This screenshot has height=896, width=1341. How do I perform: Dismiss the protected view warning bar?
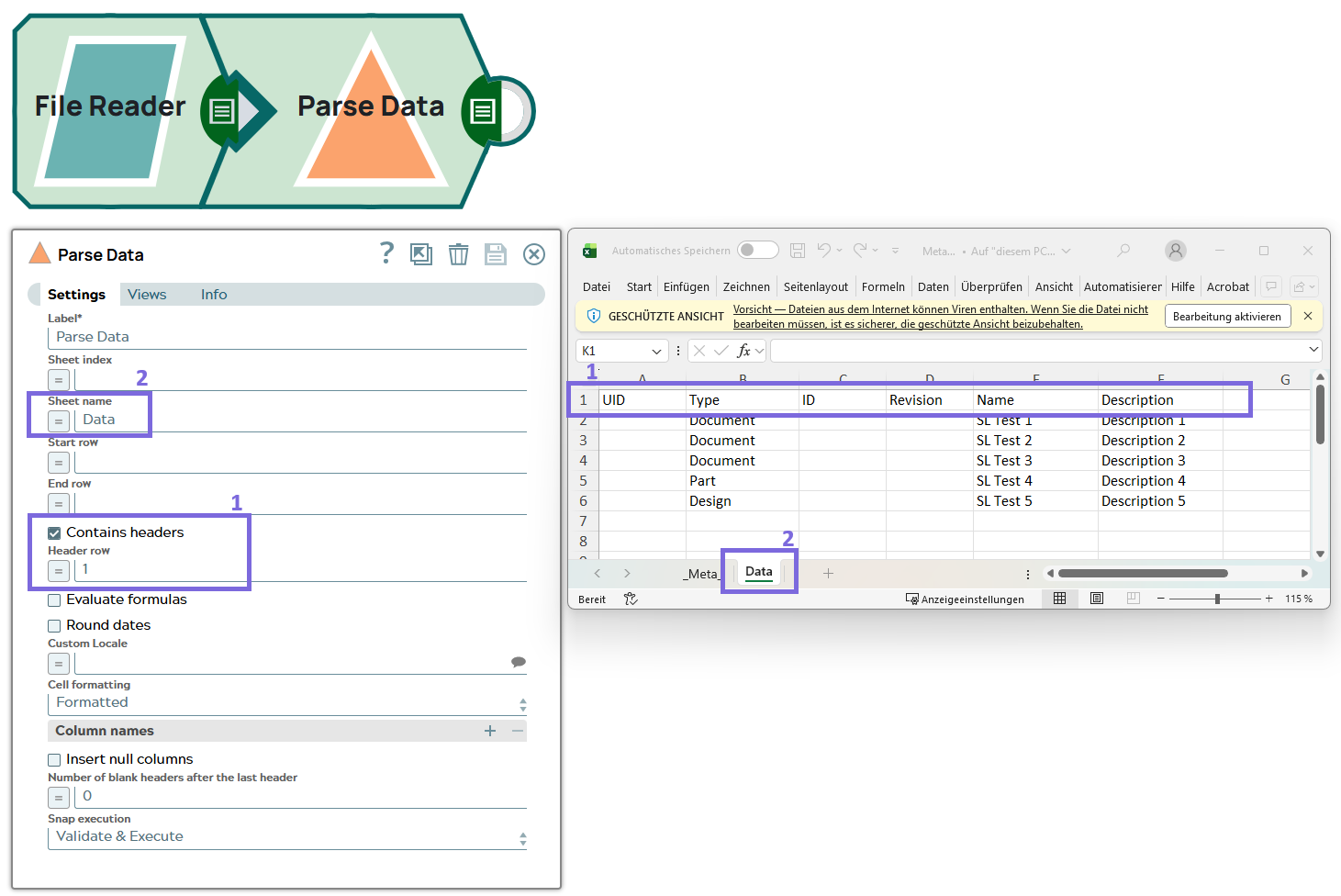(x=1308, y=316)
